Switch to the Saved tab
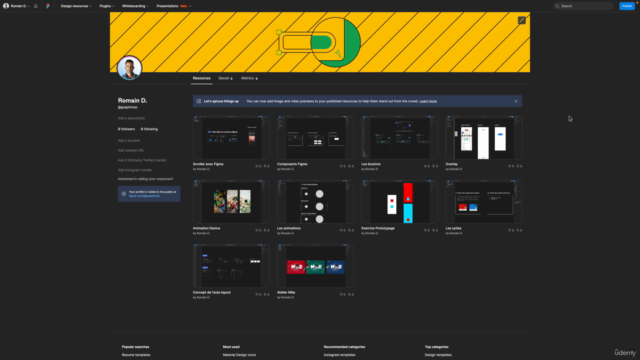The image size is (640, 360). tap(225, 78)
